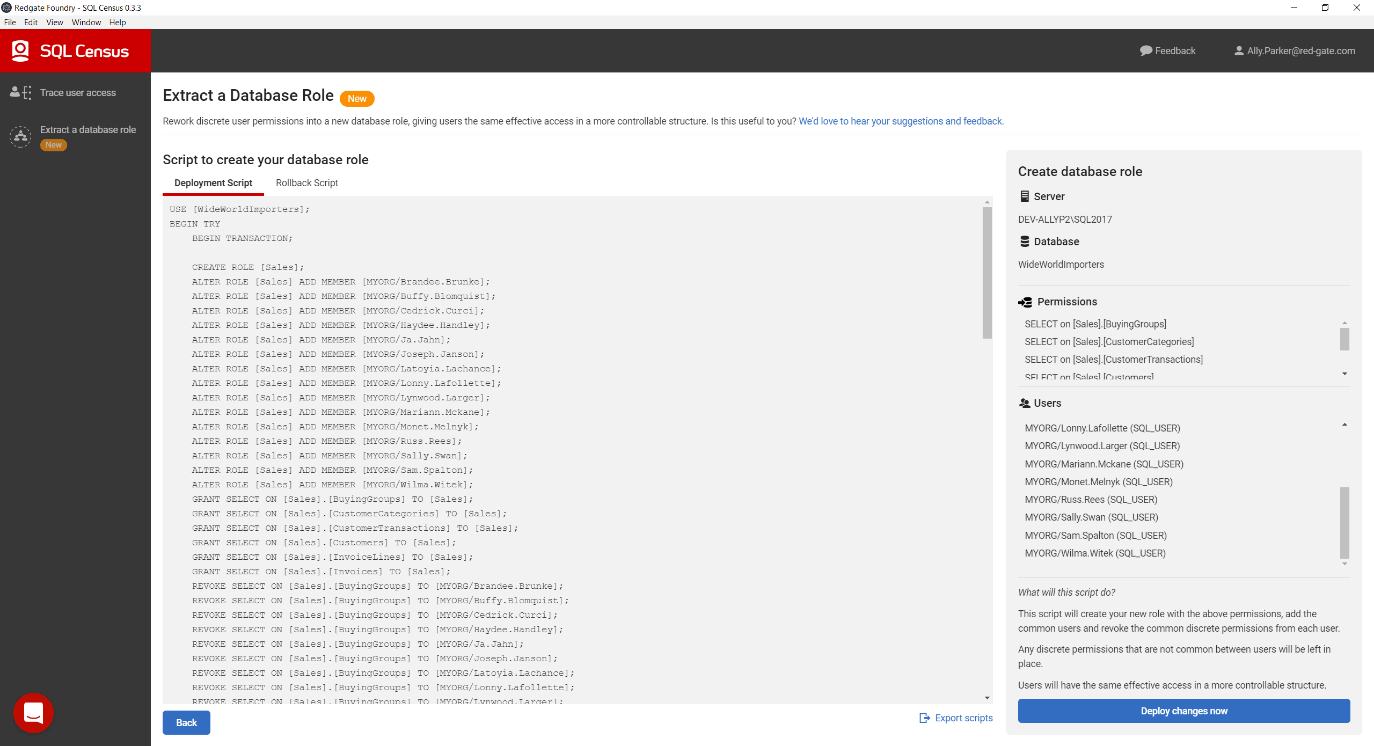The height and width of the screenshot is (746, 1374).
Task: Click the Back button
Action: click(x=186, y=722)
